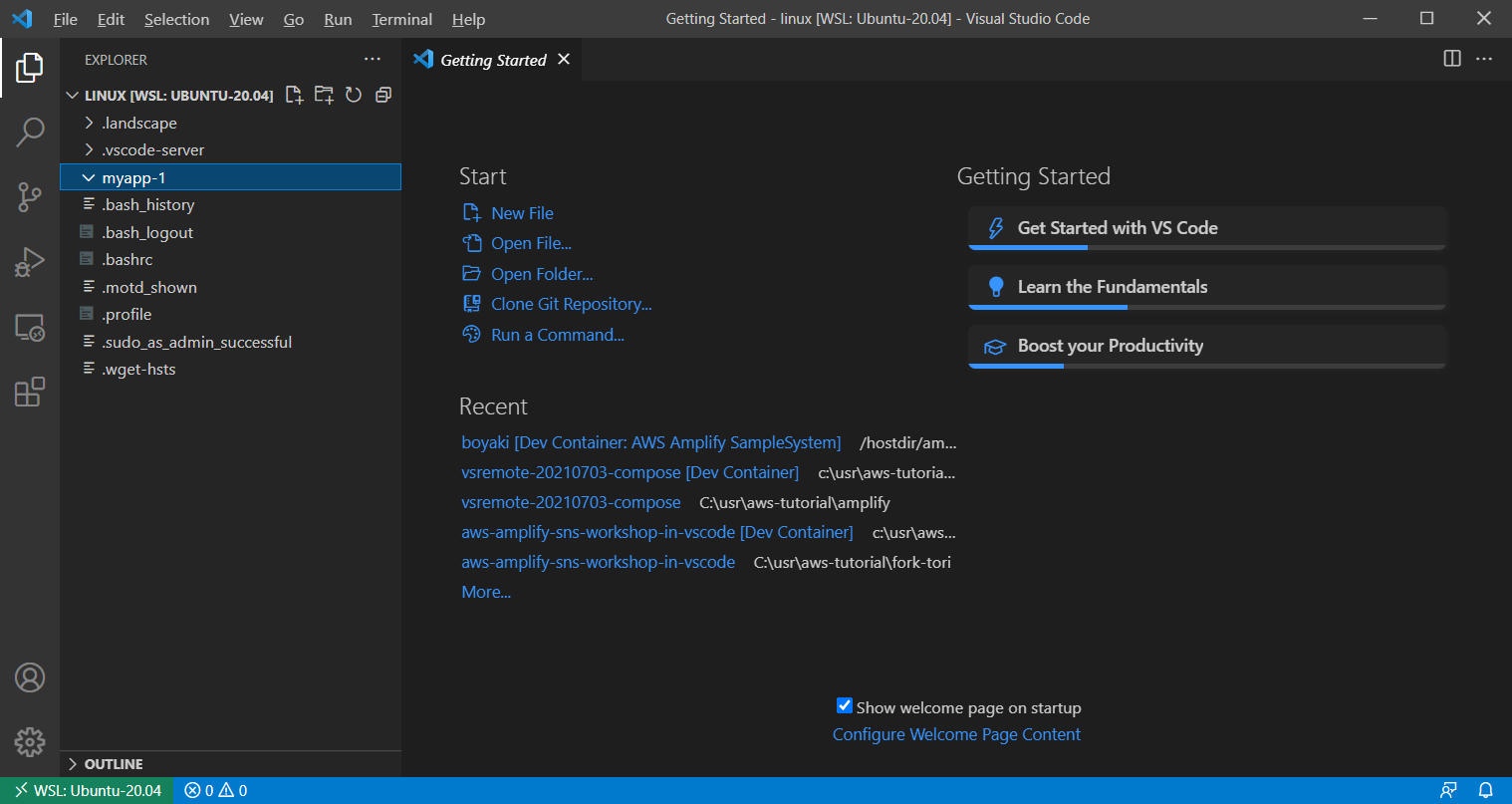Open the Search view
Viewport: 1512px width, 804px height.
point(30,132)
